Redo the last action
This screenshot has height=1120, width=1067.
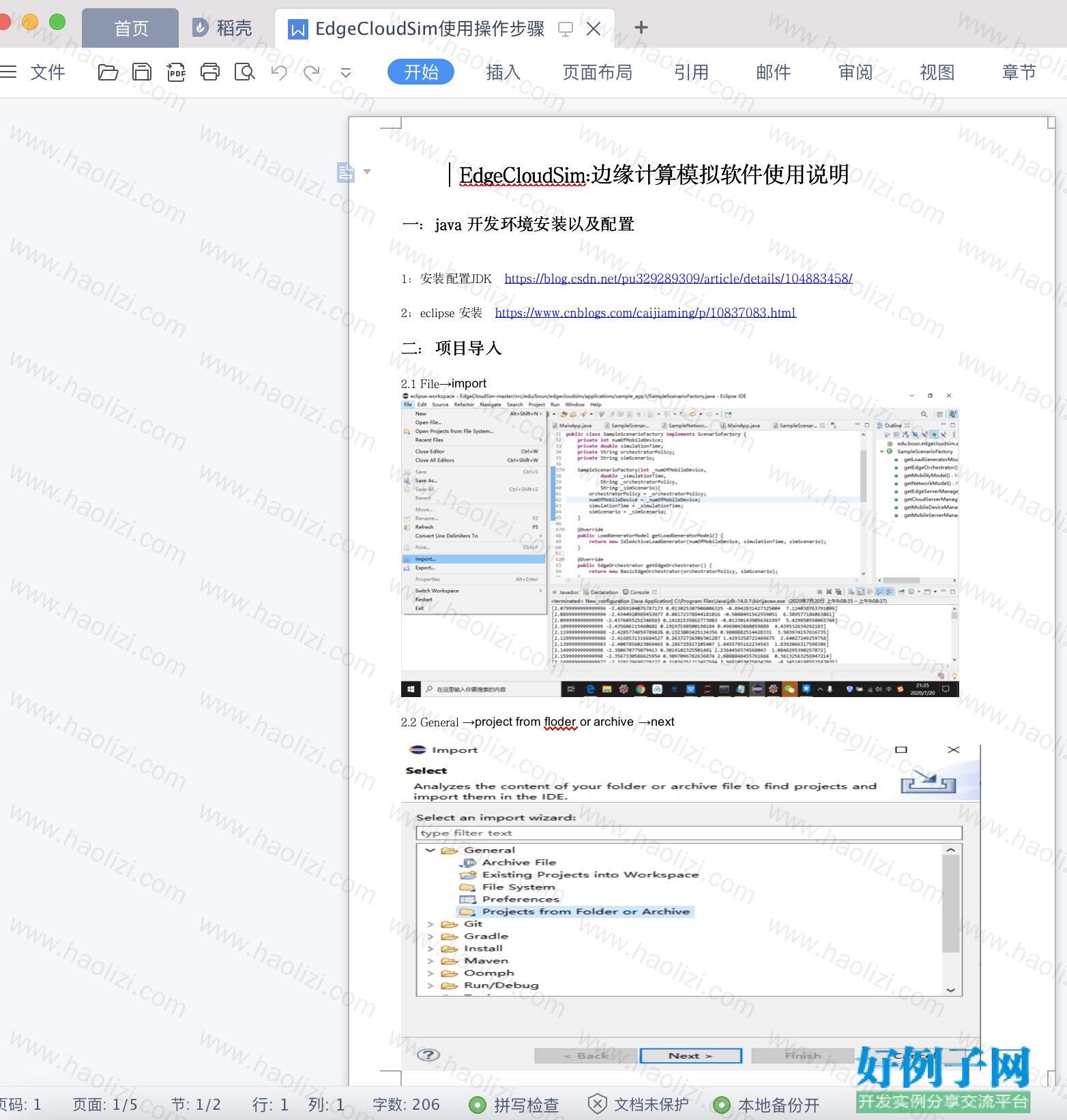tap(312, 72)
